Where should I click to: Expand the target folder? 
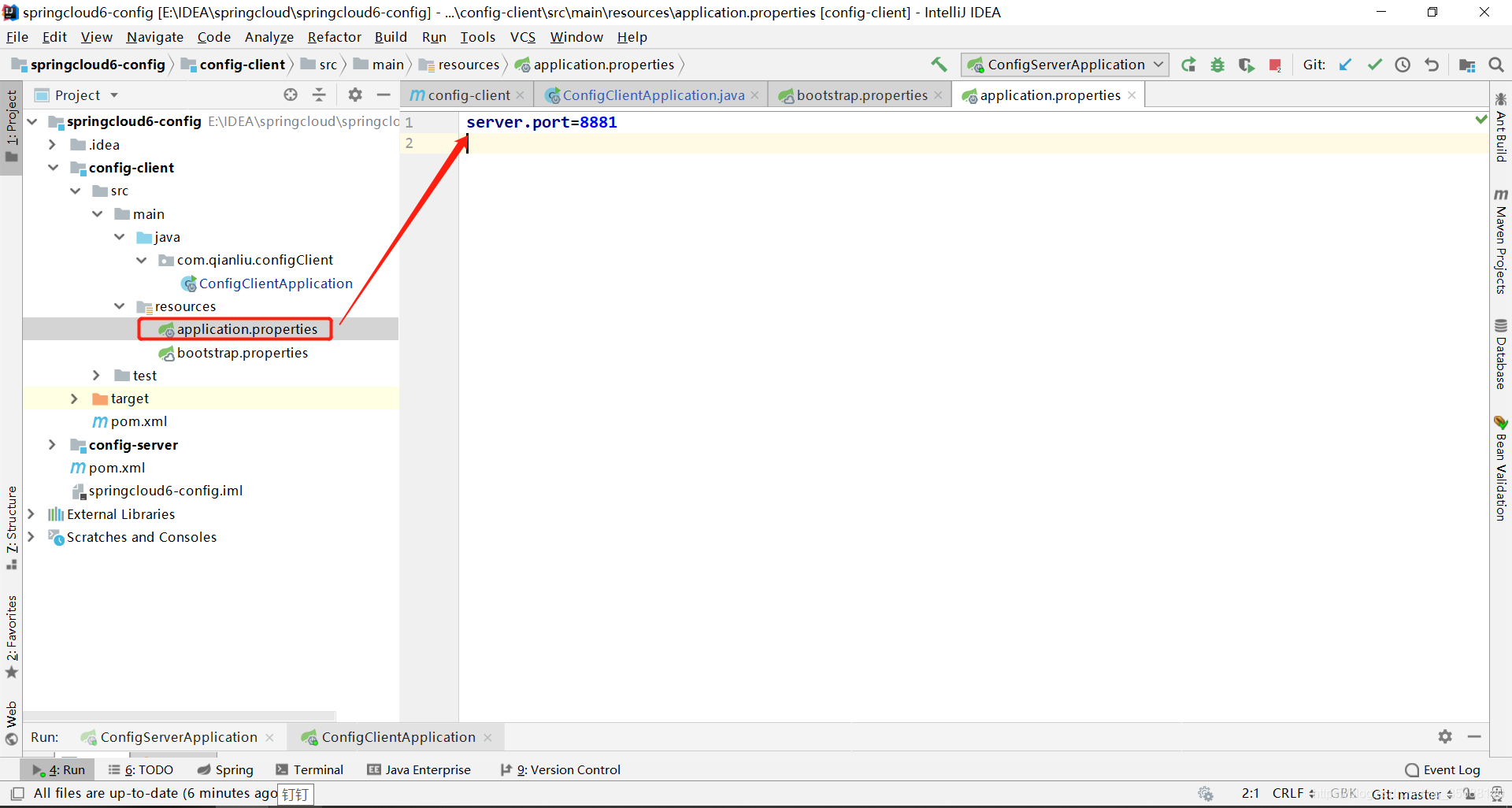click(74, 398)
